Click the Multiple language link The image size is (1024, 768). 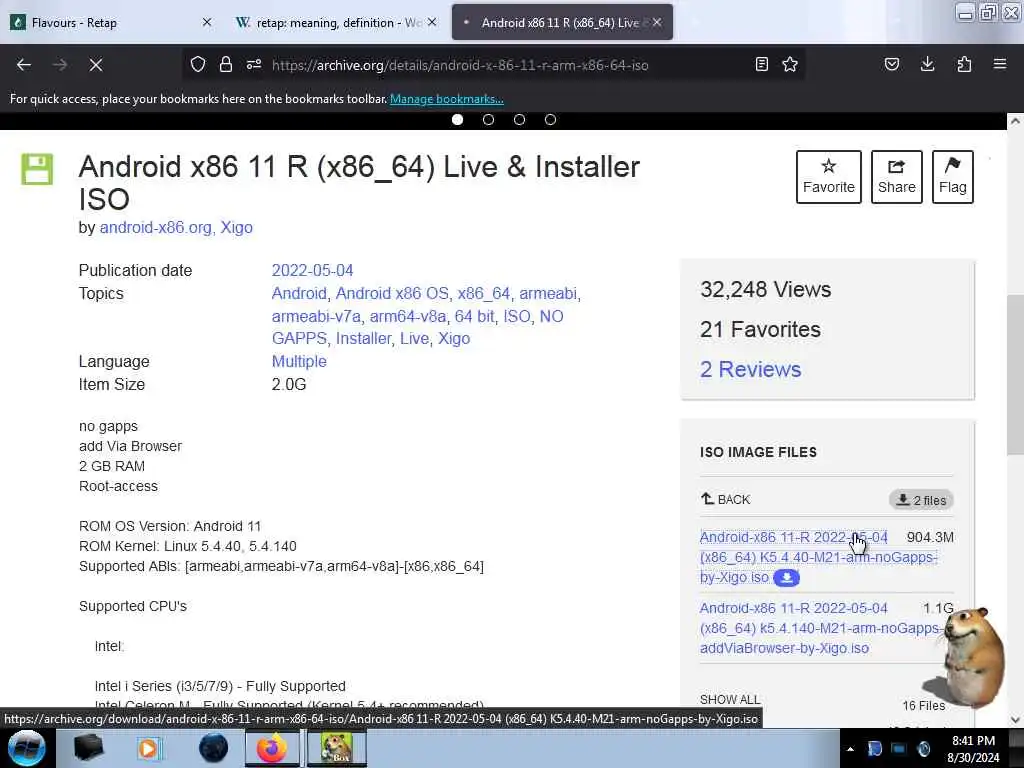[x=299, y=361]
